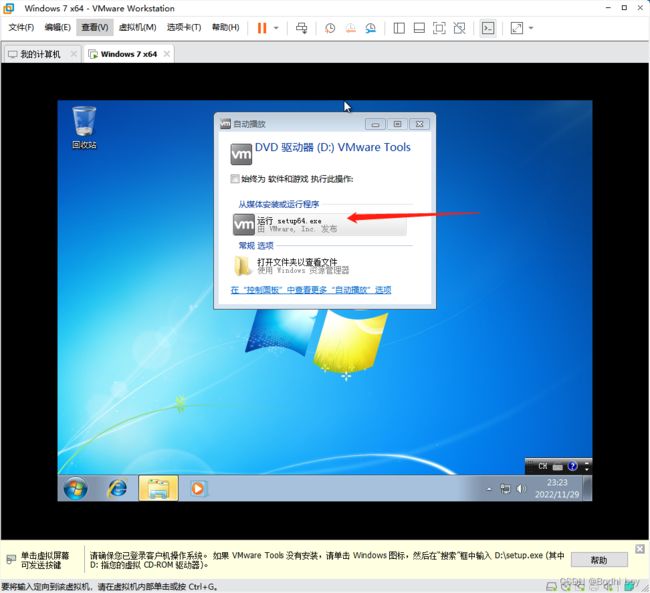Check the 始终为软件和游戏执行此操作 checkbox
This screenshot has width=650, height=593.
click(235, 179)
